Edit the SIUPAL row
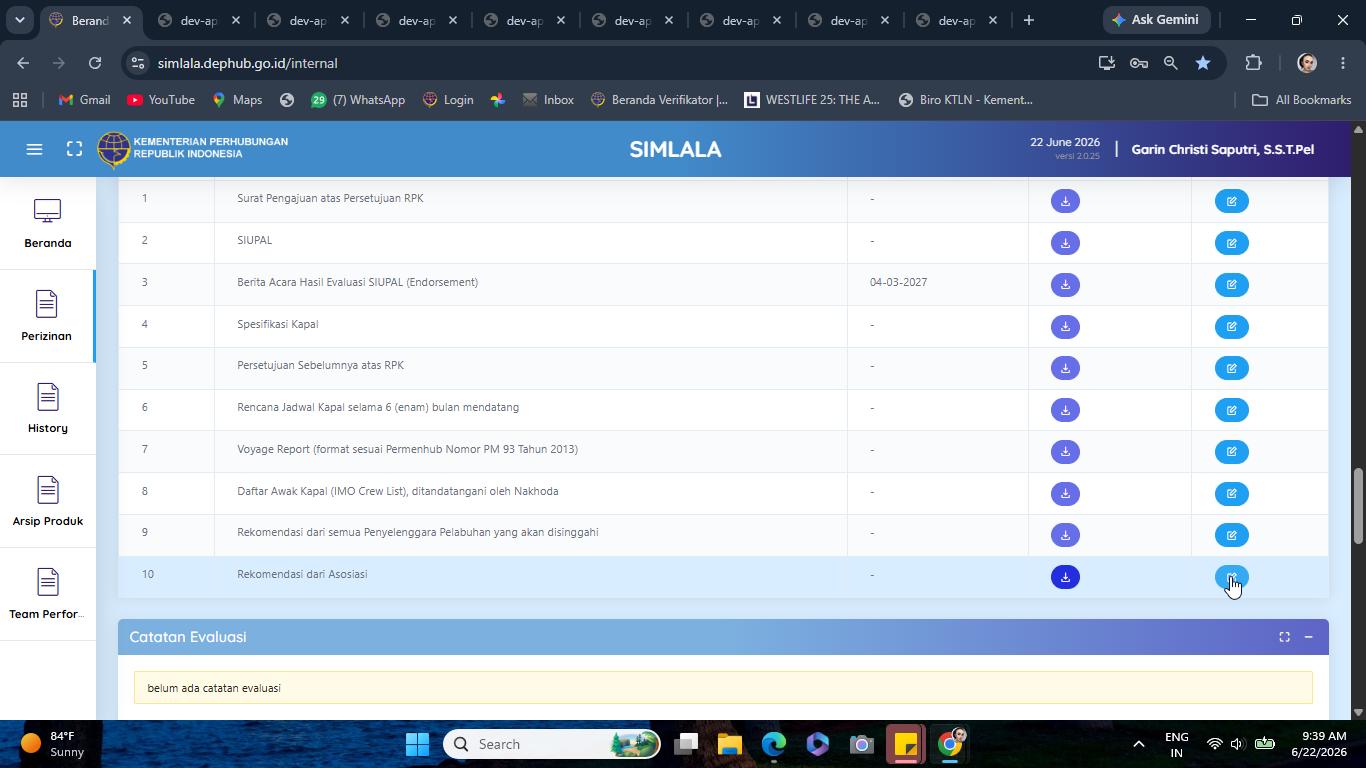The height and width of the screenshot is (768, 1366). [x=1231, y=243]
